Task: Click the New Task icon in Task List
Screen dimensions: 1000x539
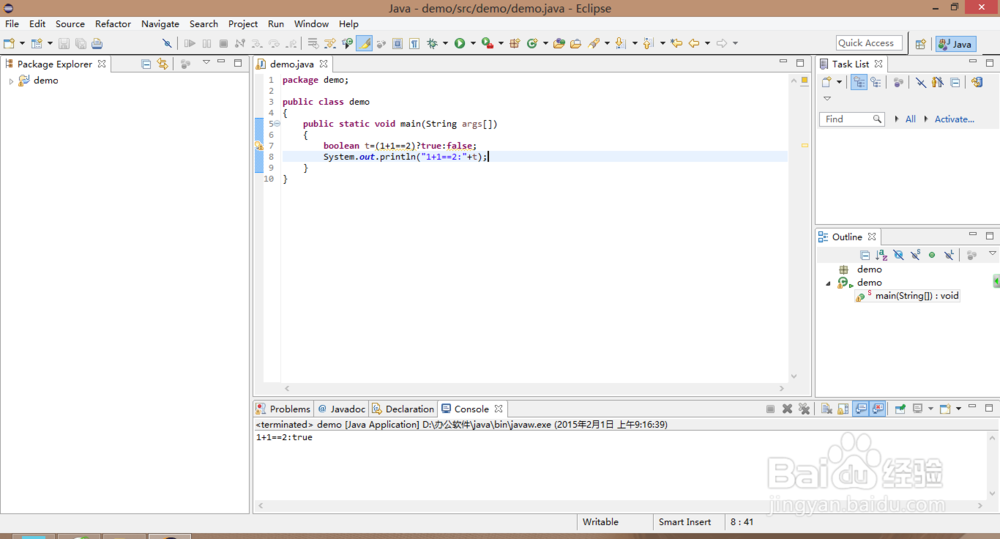Action: (827, 82)
